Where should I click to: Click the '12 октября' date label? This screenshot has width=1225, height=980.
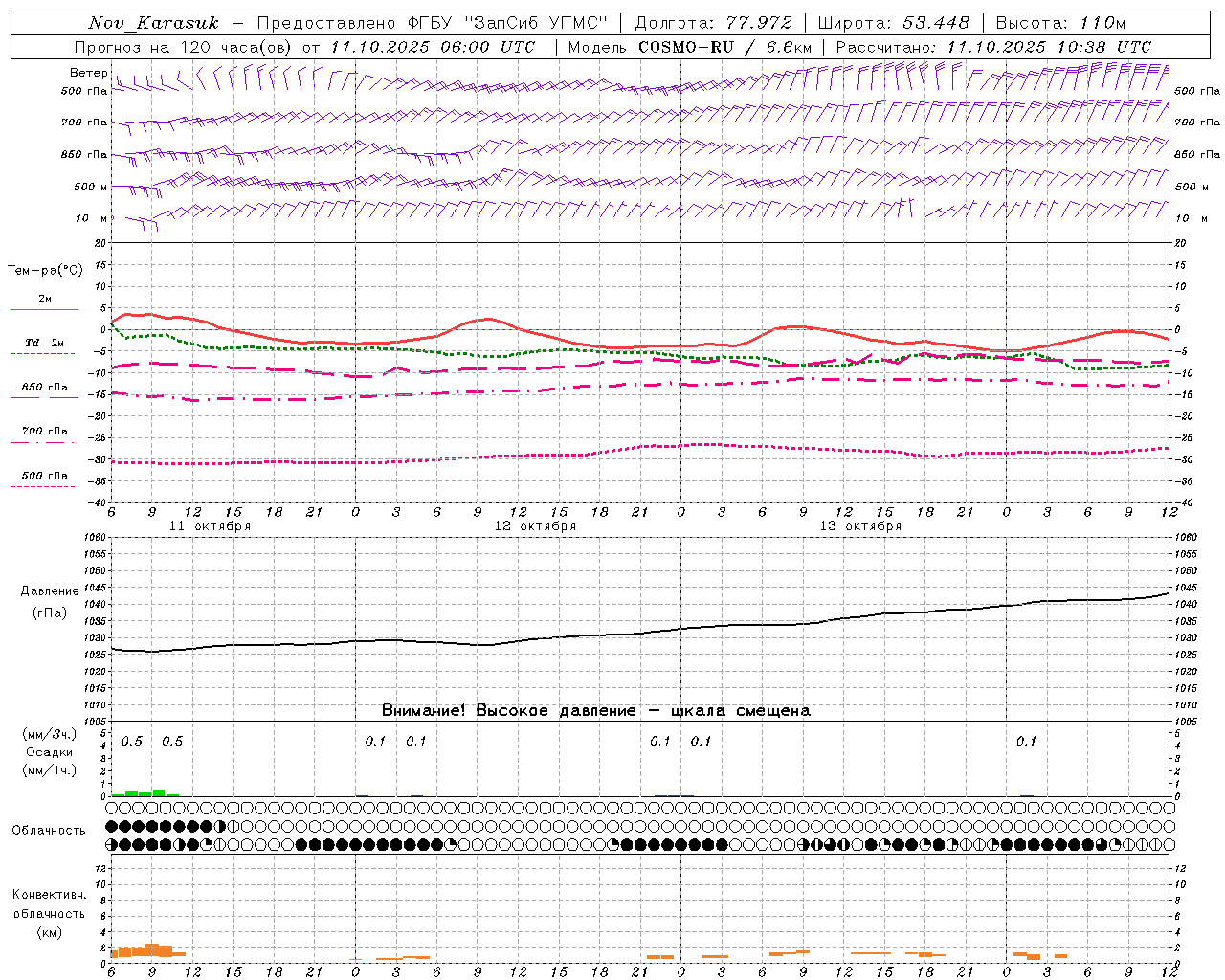click(535, 526)
